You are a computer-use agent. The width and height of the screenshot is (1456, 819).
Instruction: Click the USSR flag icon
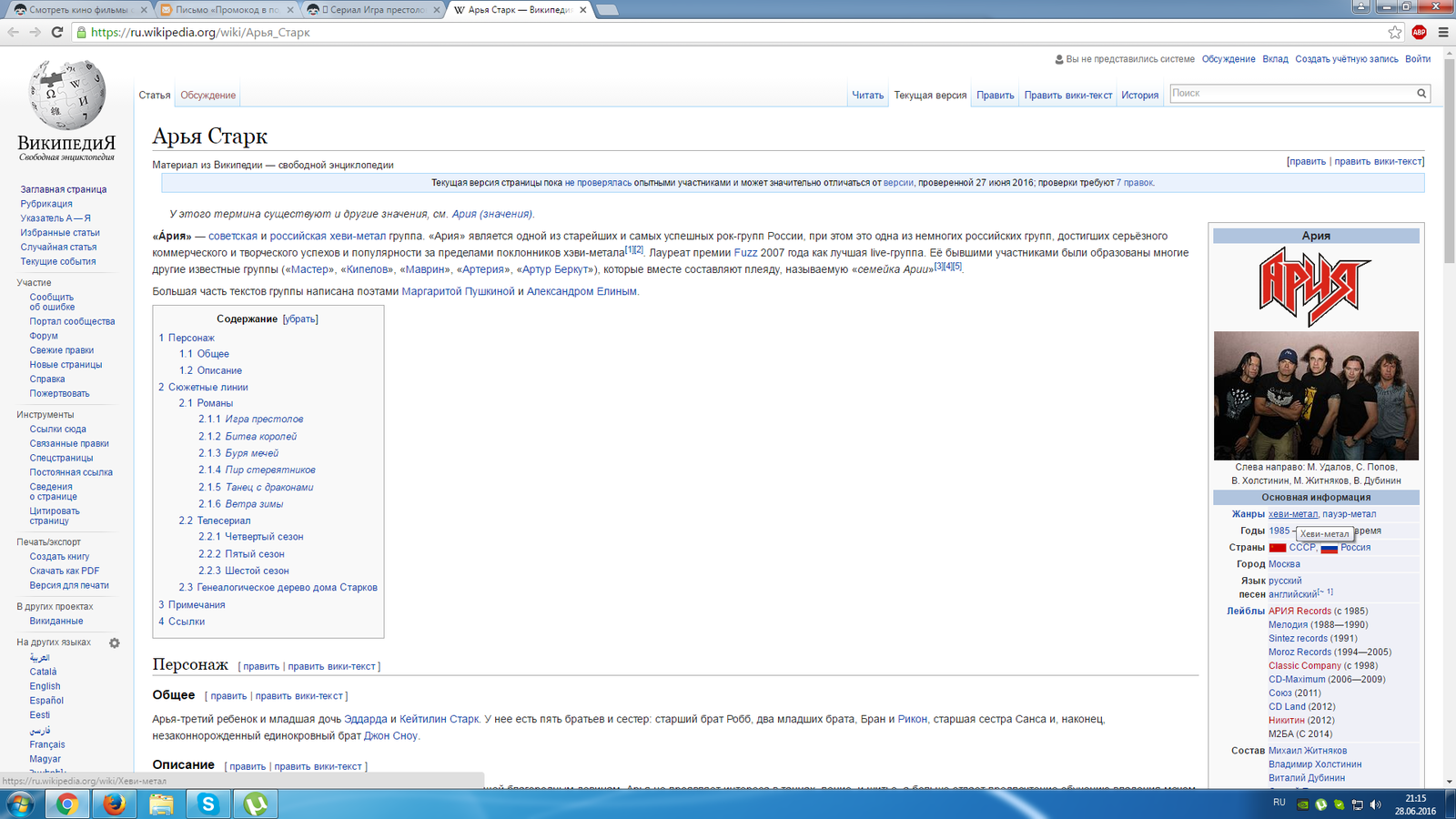(x=1278, y=548)
